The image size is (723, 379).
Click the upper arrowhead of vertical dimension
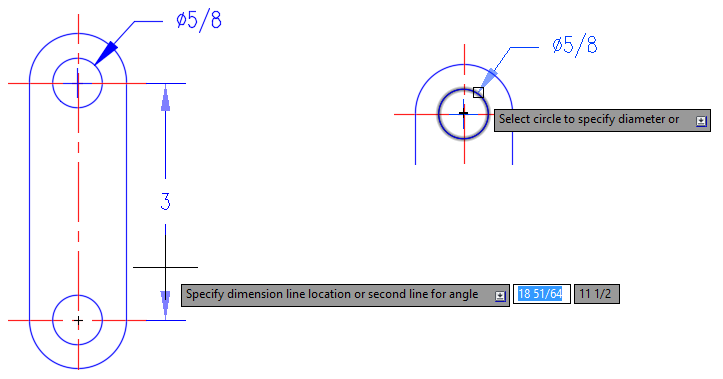click(166, 98)
